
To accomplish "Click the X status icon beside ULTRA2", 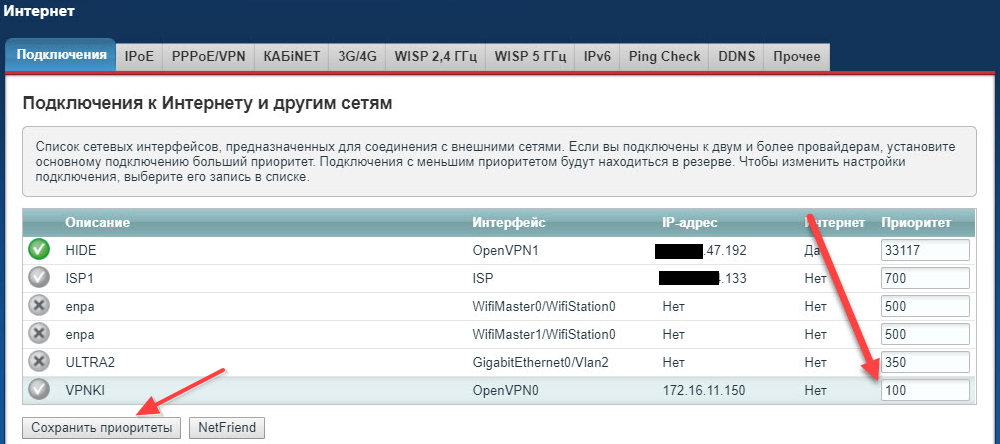I will (x=39, y=362).
